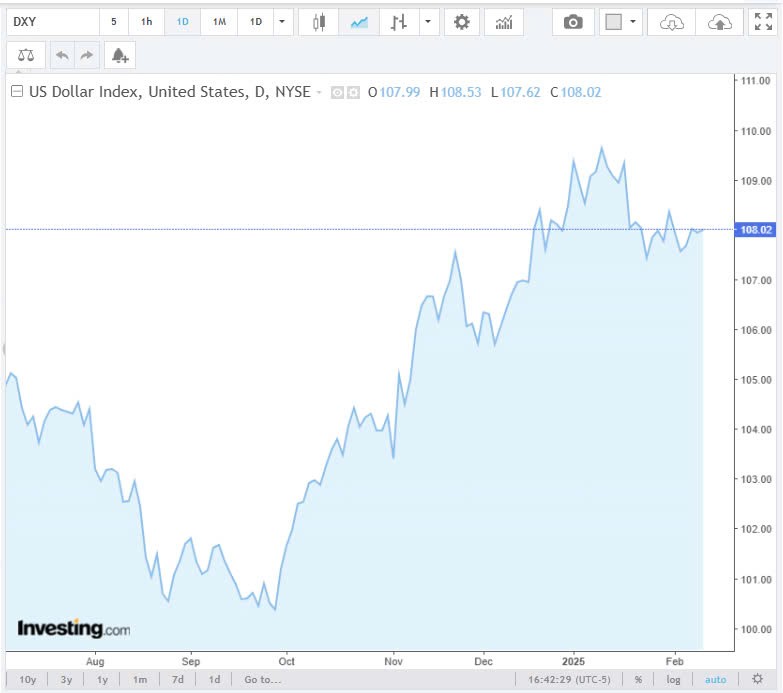783x693 pixels.
Task: Select the 1y time range
Action: [x=102, y=680]
